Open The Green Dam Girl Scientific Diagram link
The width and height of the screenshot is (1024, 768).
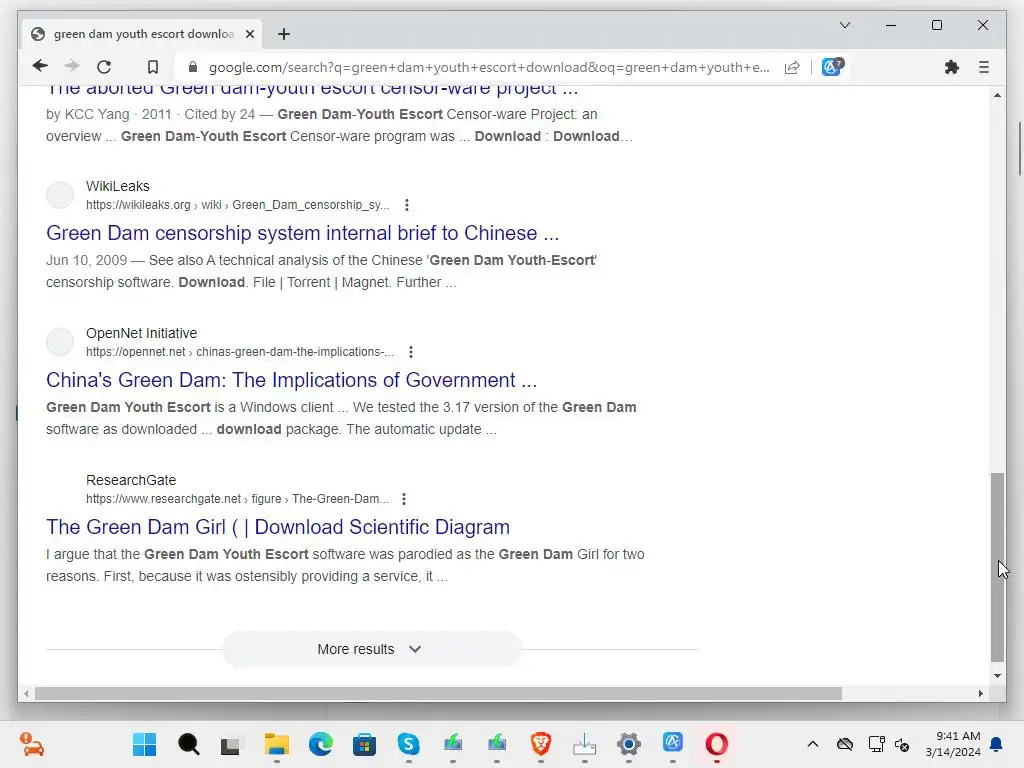(278, 527)
